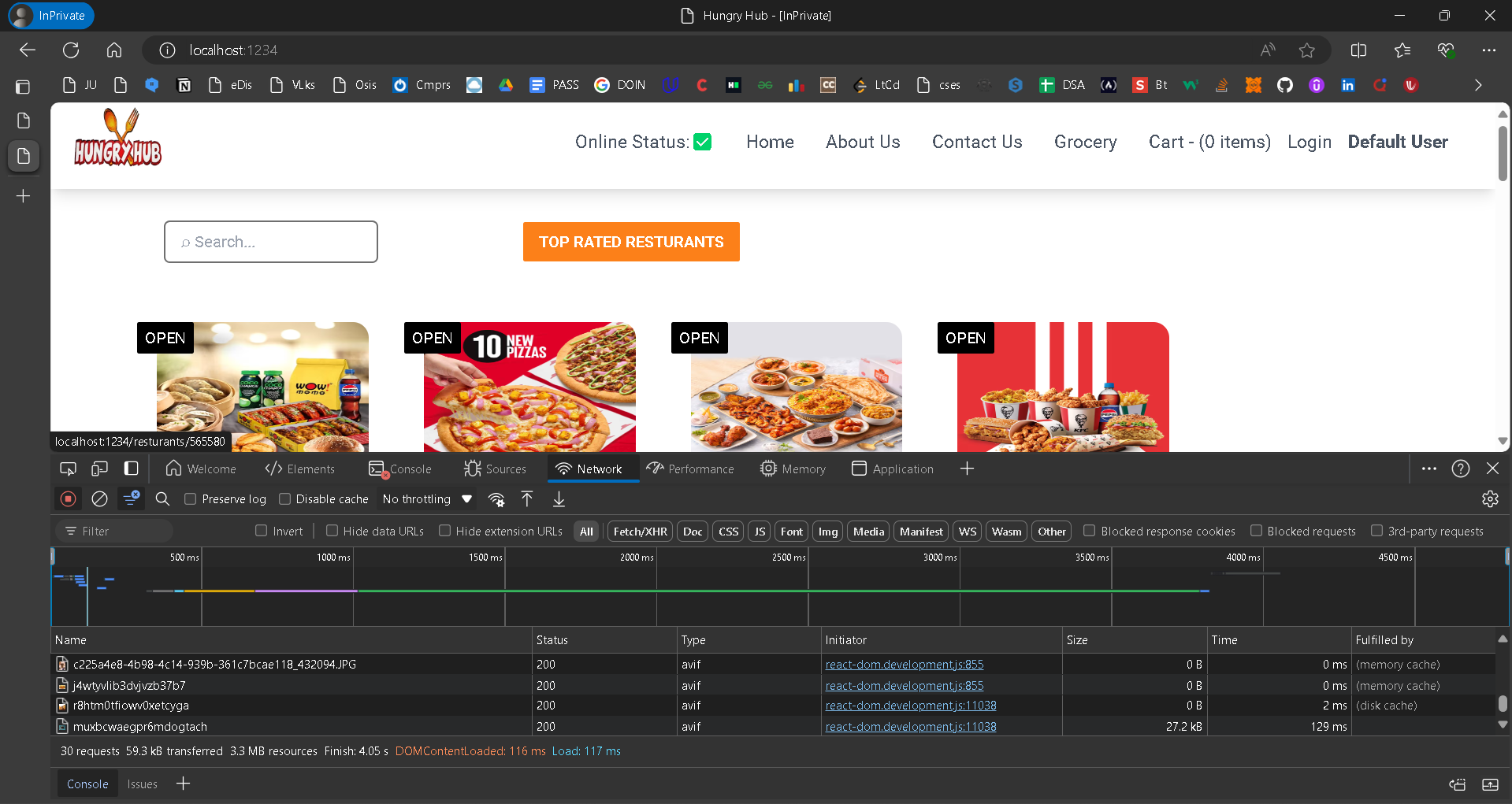Check Hide data URLs checkbox
This screenshot has width=1512, height=804.
pyautogui.click(x=332, y=532)
